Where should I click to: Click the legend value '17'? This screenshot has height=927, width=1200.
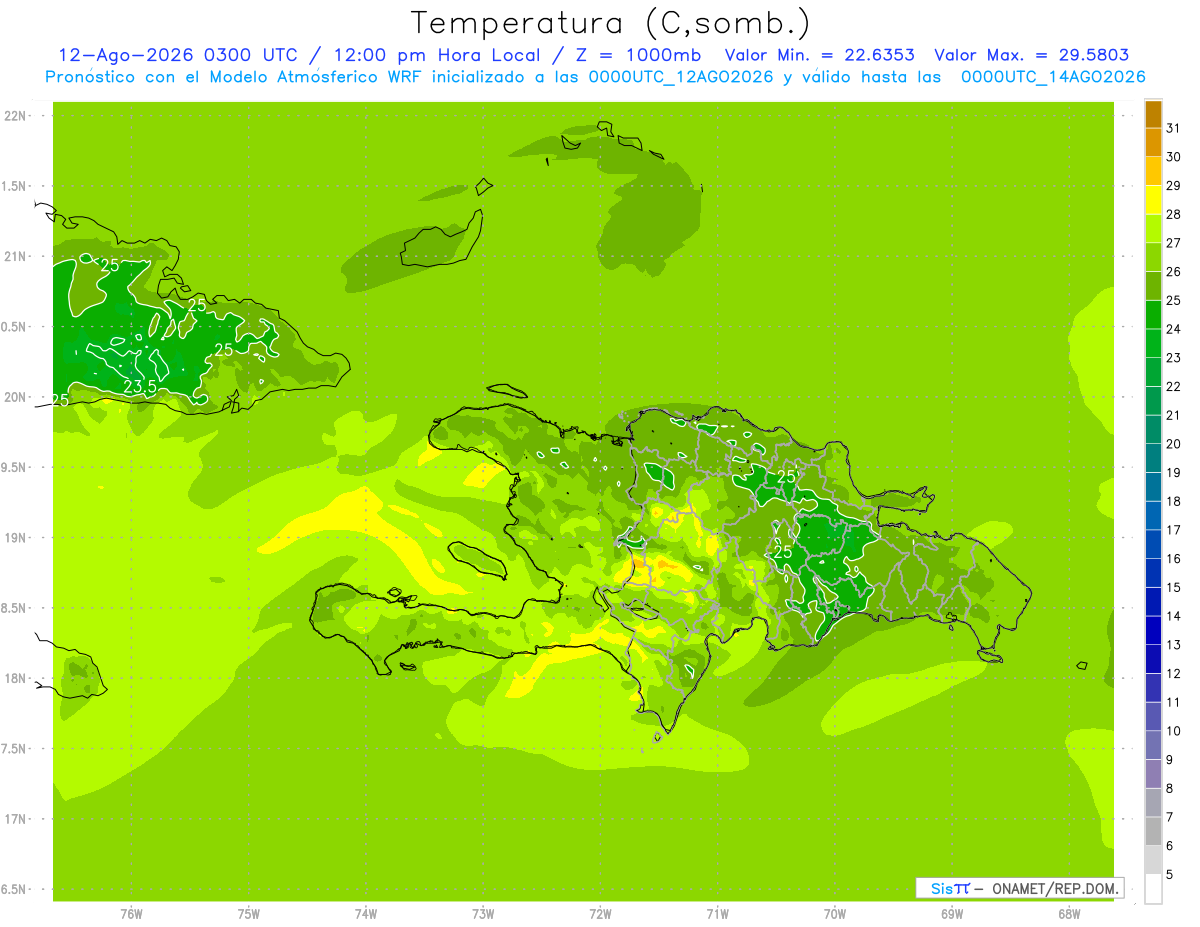click(x=1174, y=530)
